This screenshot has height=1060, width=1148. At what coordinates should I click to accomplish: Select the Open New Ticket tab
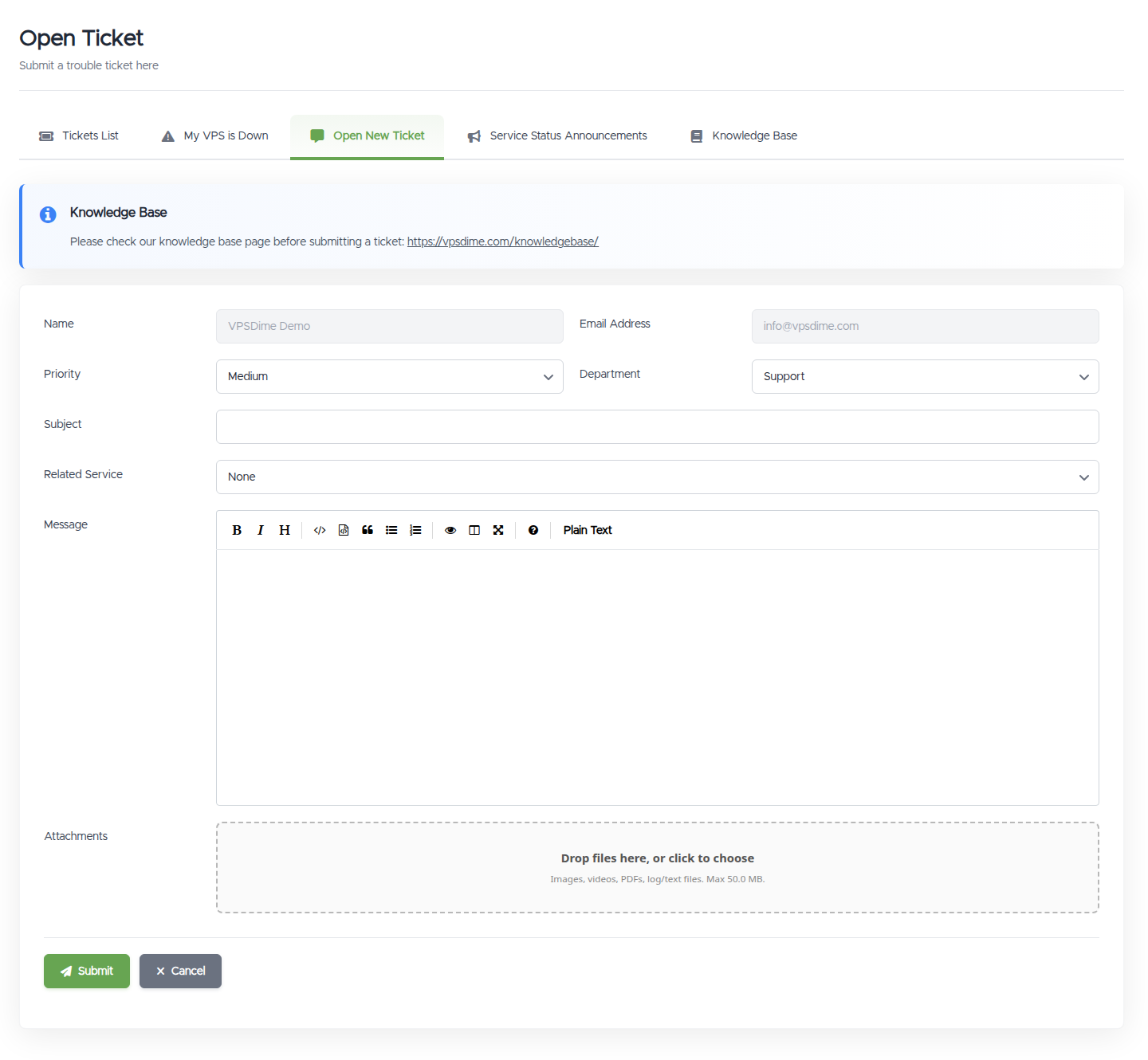pos(367,136)
